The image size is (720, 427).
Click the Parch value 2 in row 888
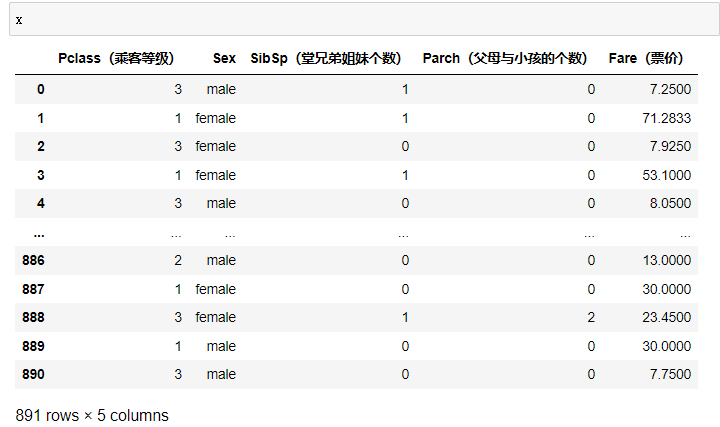pos(591,317)
